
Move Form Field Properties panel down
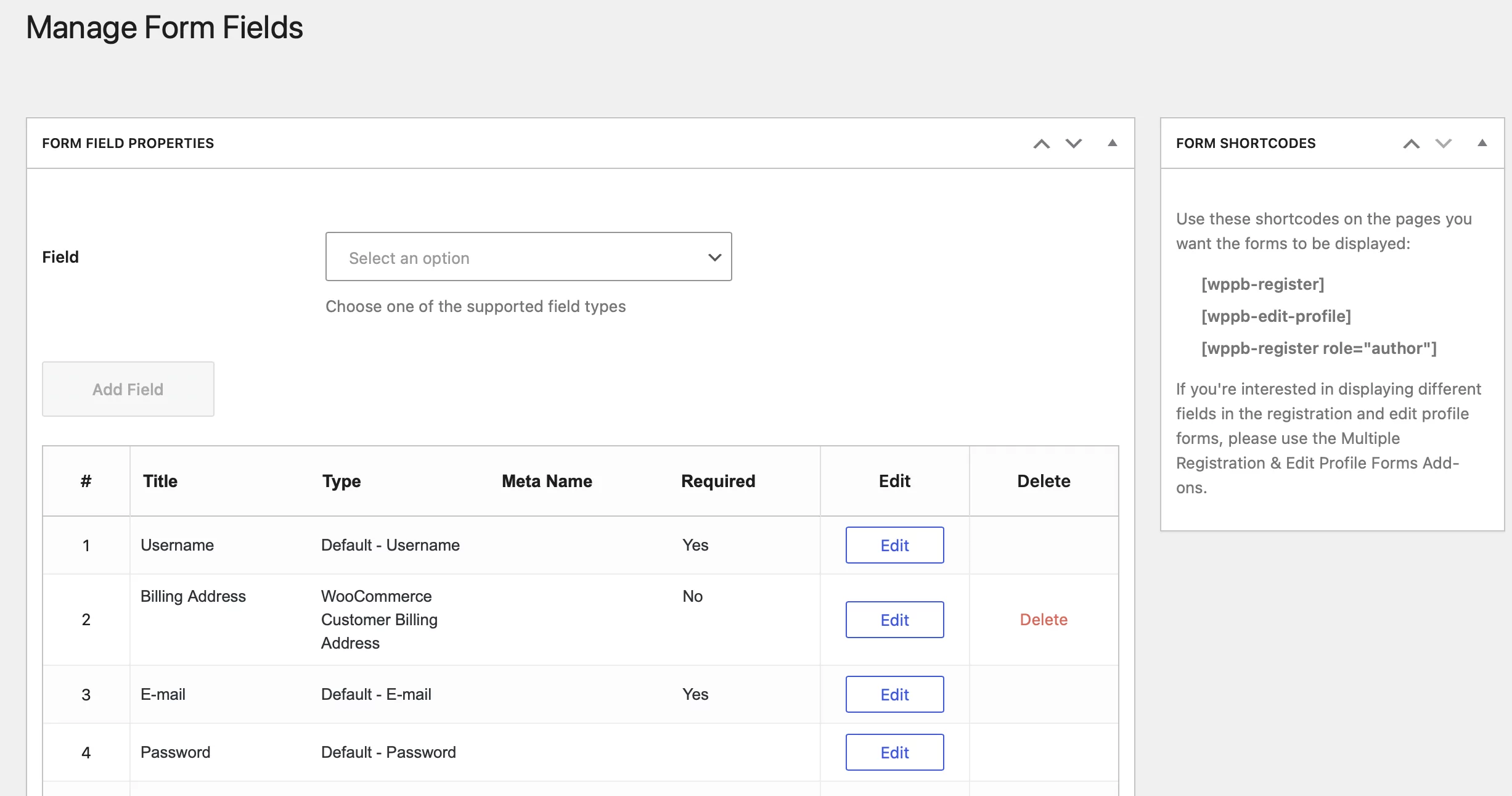pos(1074,144)
